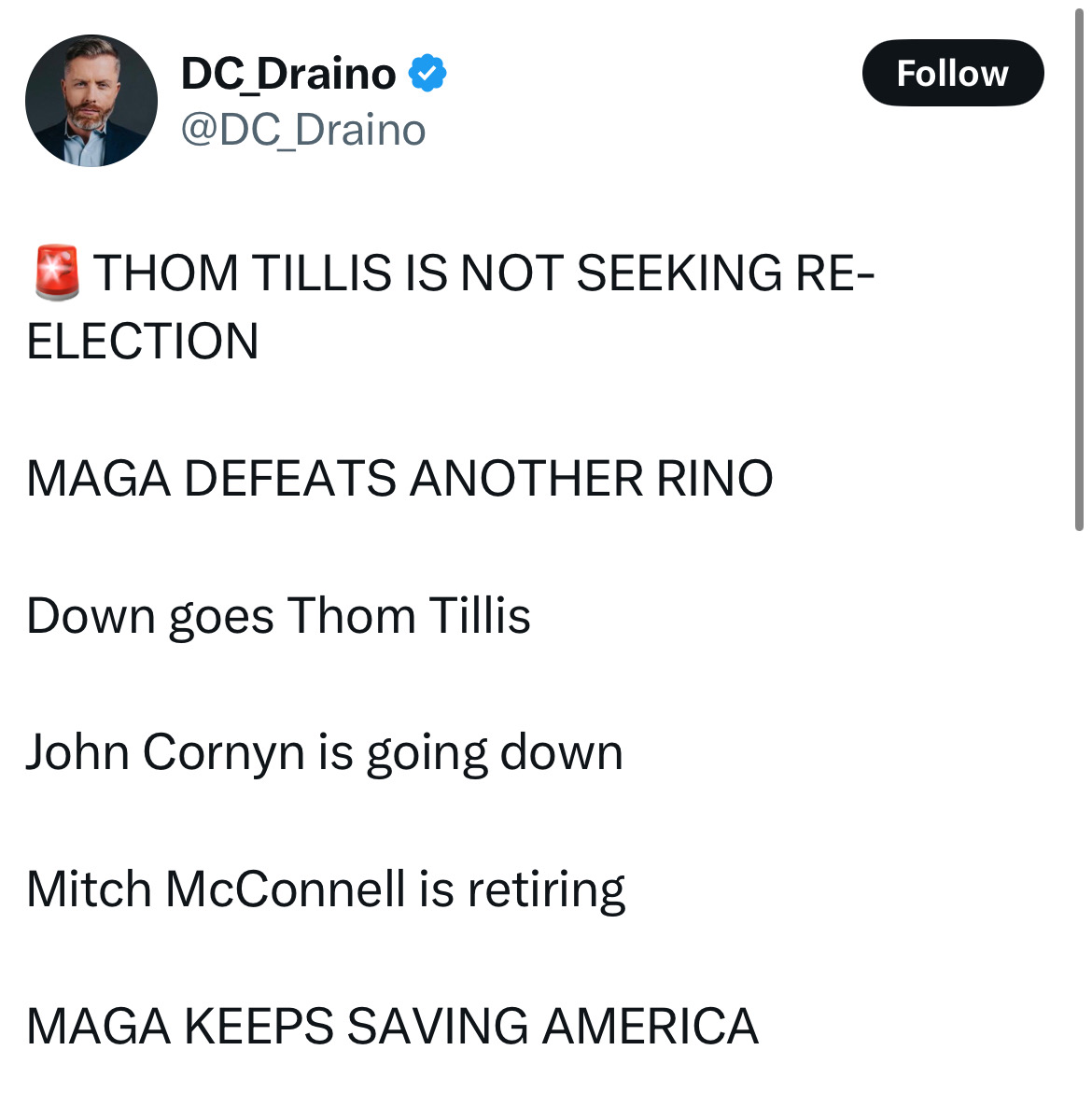The height and width of the screenshot is (1120, 1092).
Task: Follow the DC_Draino account
Action: tap(952, 73)
